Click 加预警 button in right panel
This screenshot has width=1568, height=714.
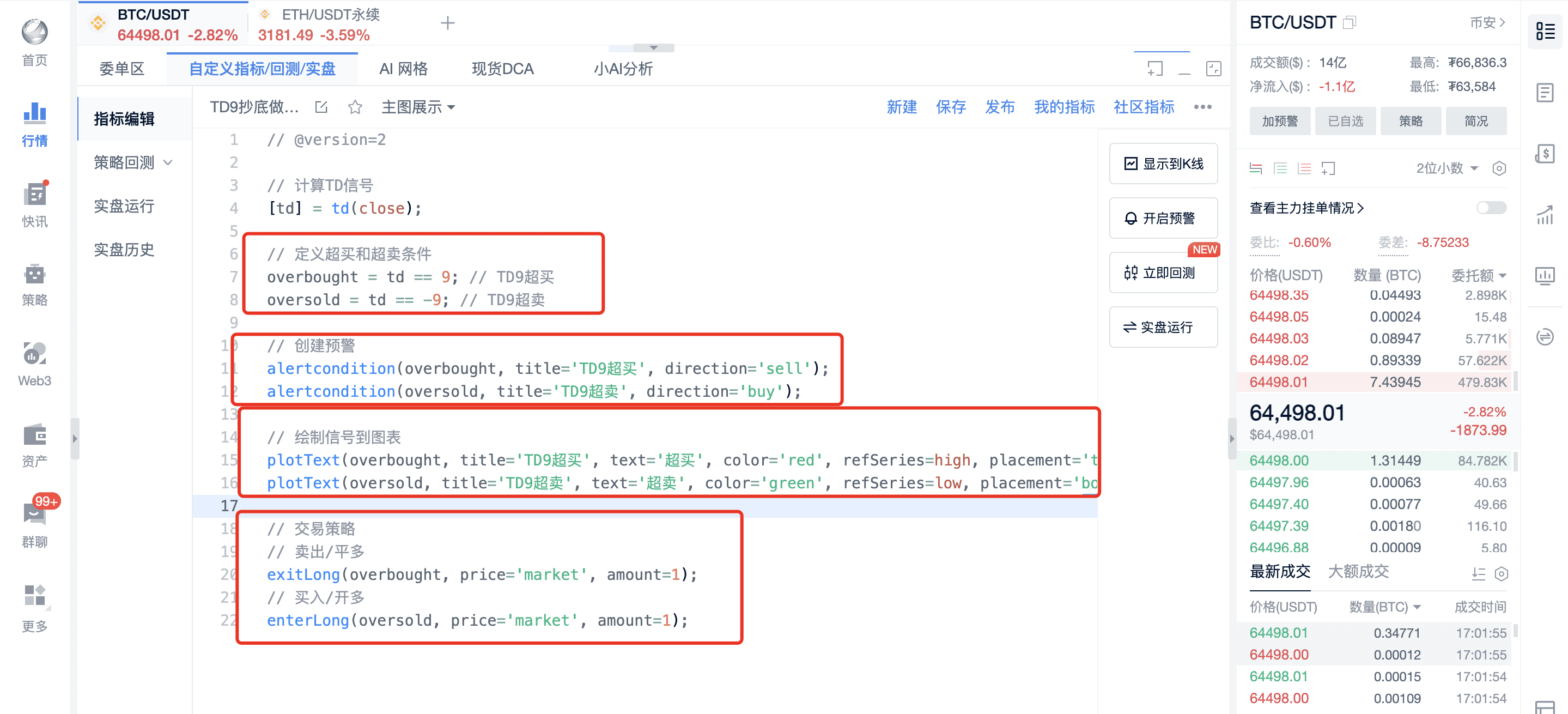click(x=1279, y=121)
